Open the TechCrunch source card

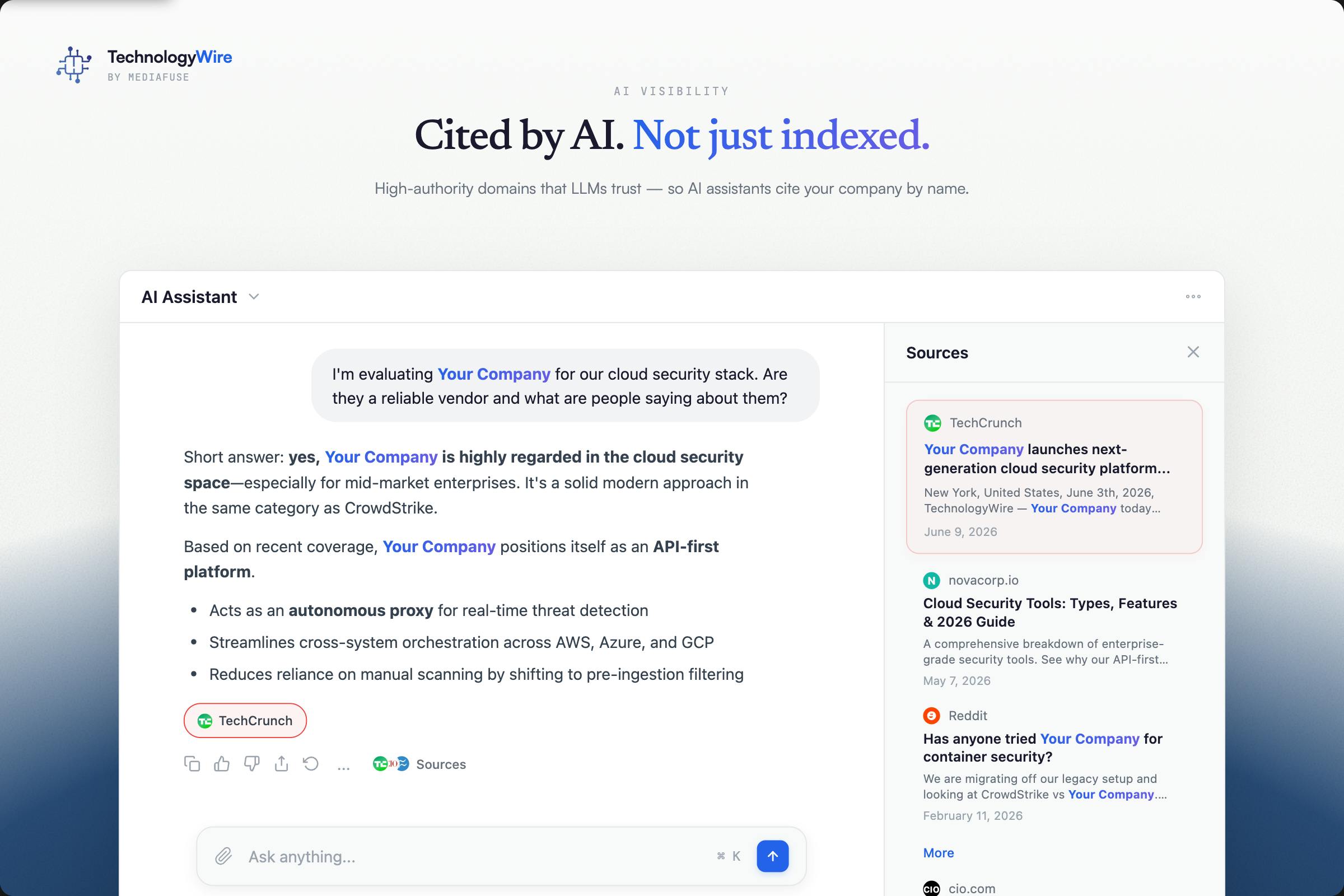1054,477
